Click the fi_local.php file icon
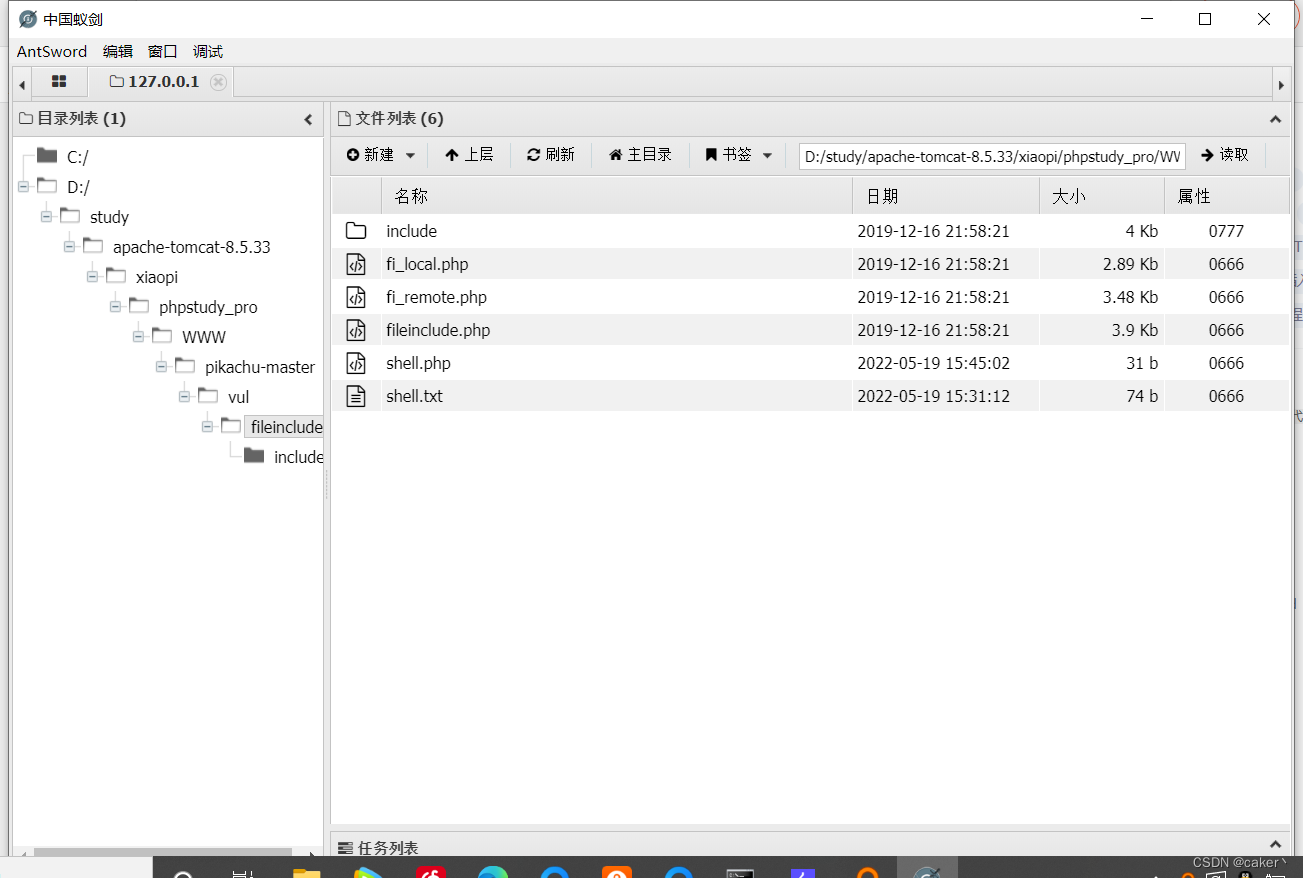Image resolution: width=1303 pixels, height=878 pixels. tap(356, 264)
